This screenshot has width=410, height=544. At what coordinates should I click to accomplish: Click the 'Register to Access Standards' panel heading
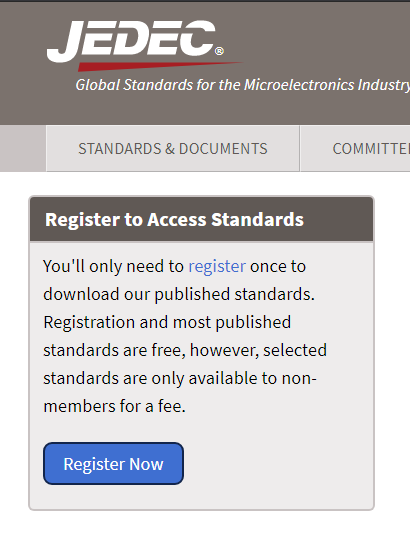174,220
